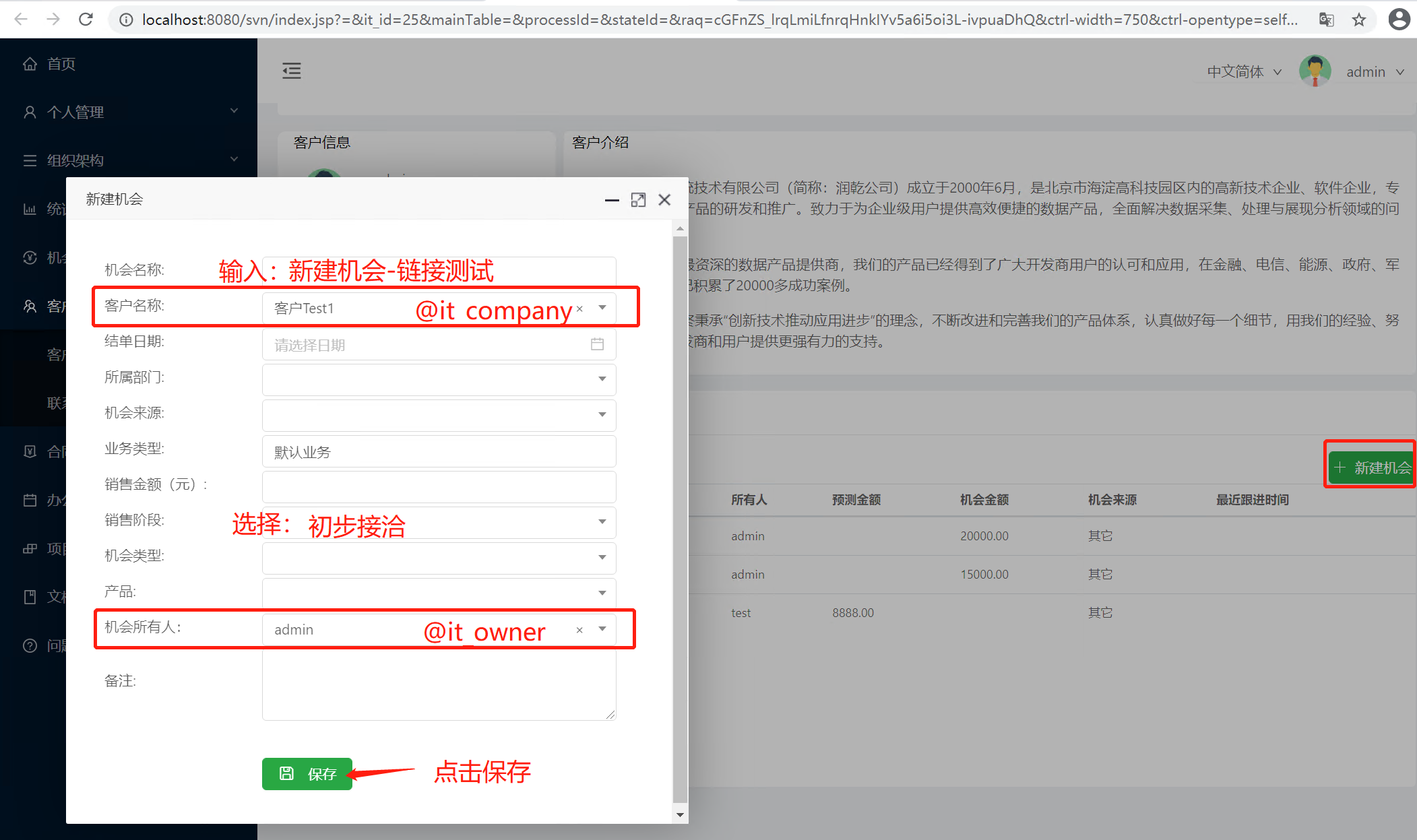The image size is (1417, 840).
Task: Maximize the 新建机会 dialog
Action: (x=638, y=200)
